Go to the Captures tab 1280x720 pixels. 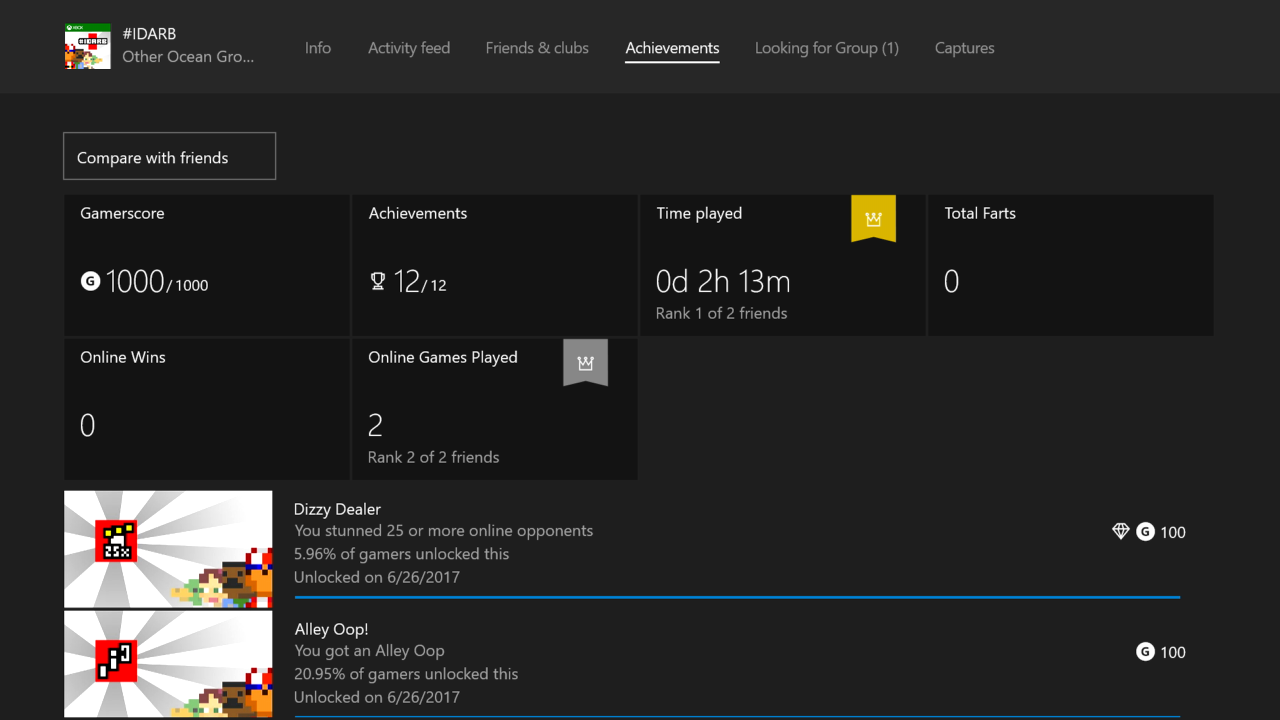pos(965,48)
